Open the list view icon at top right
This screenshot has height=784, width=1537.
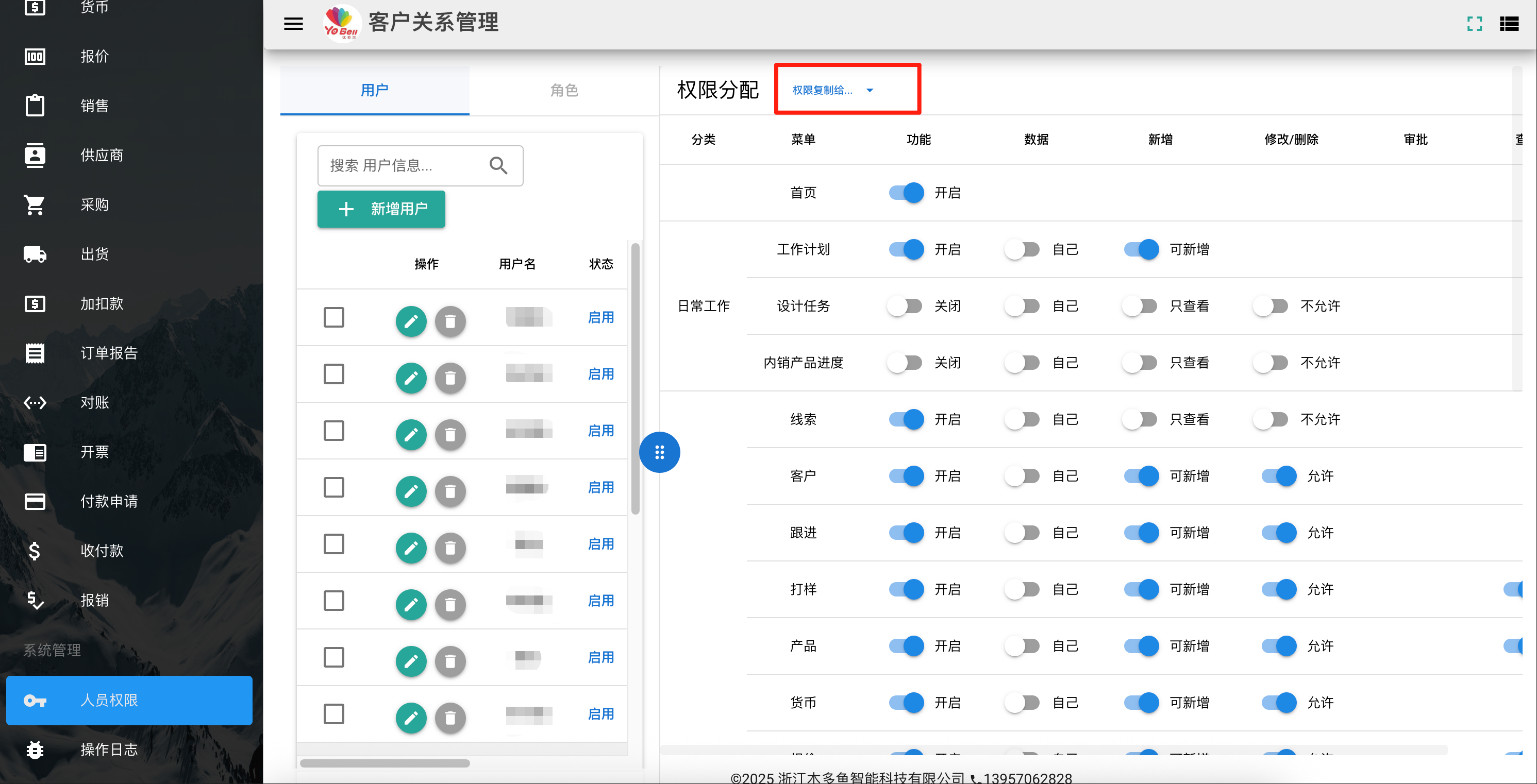[x=1509, y=24]
